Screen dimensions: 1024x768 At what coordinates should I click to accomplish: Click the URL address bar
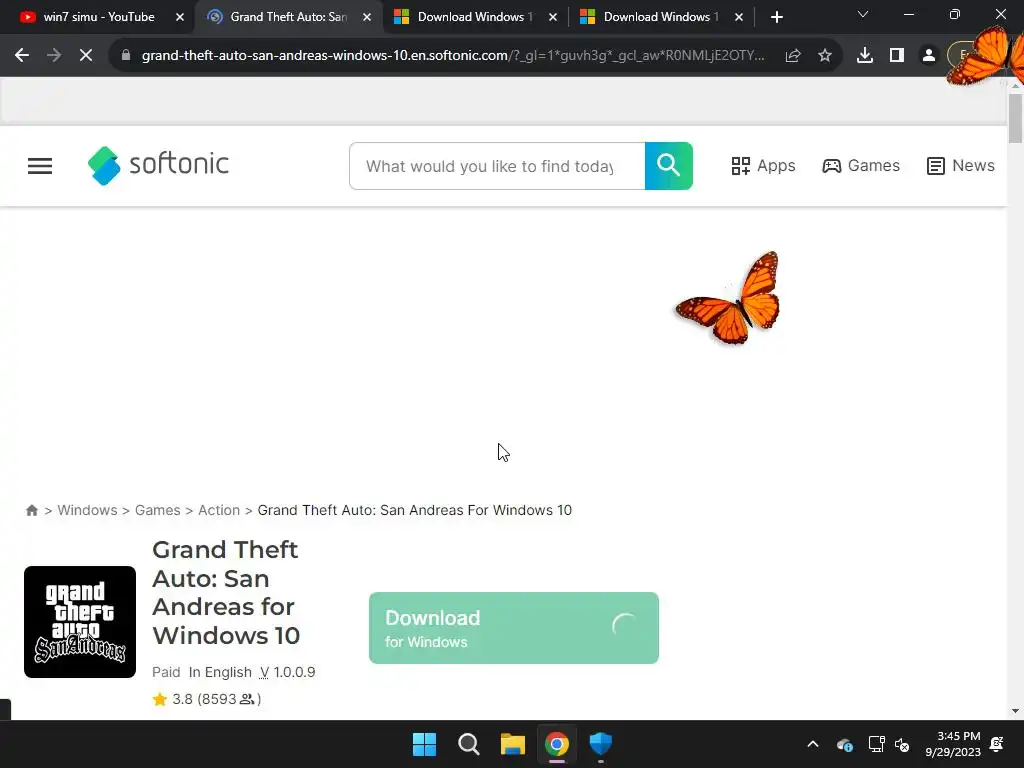453,56
